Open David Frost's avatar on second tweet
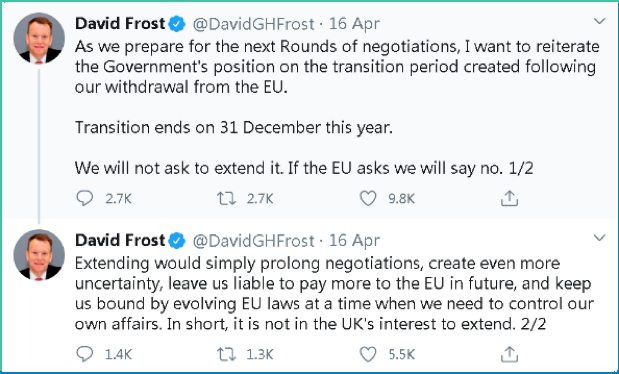 pyautogui.click(x=39, y=255)
